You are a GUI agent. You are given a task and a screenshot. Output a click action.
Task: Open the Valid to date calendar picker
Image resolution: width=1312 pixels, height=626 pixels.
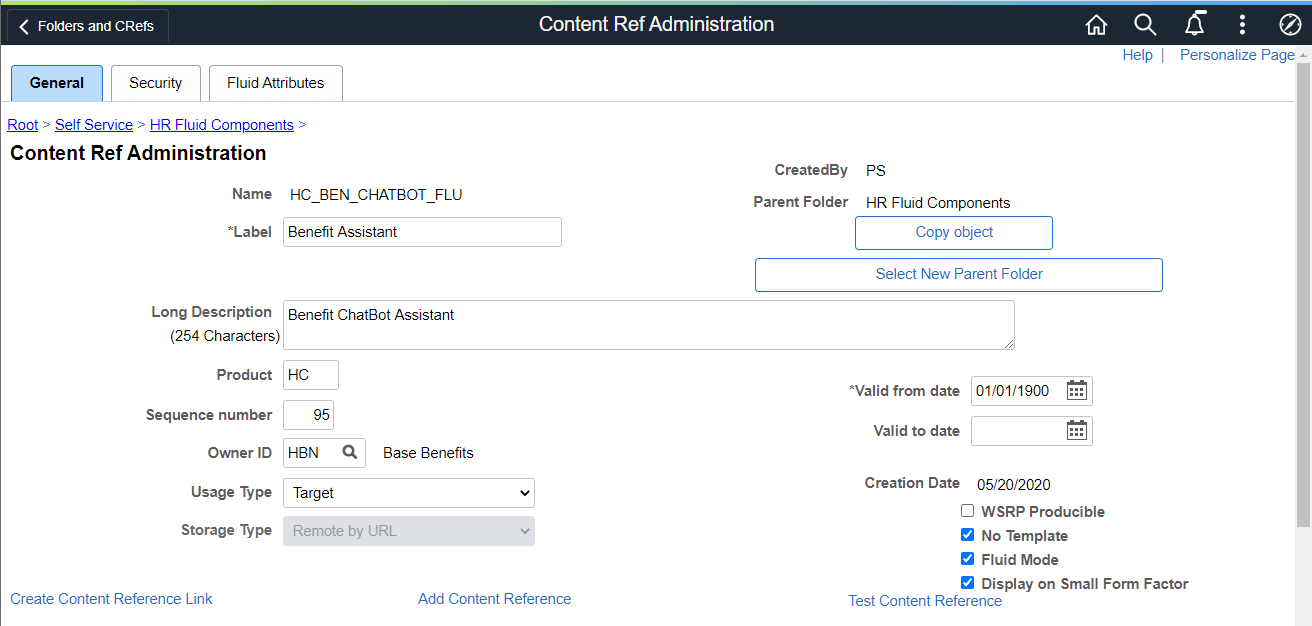click(1077, 430)
